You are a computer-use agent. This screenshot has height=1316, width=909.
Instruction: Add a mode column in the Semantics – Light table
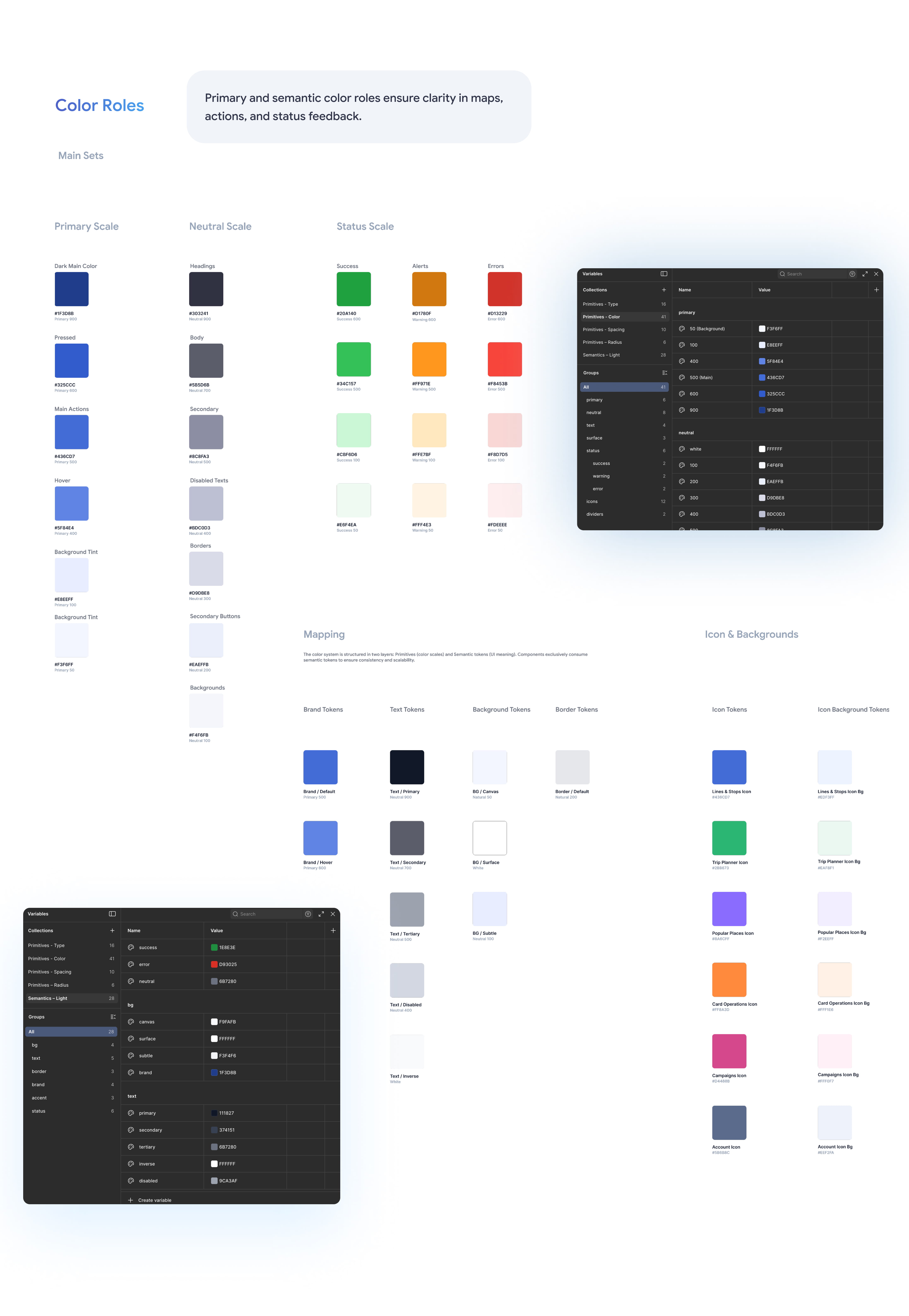(333, 930)
